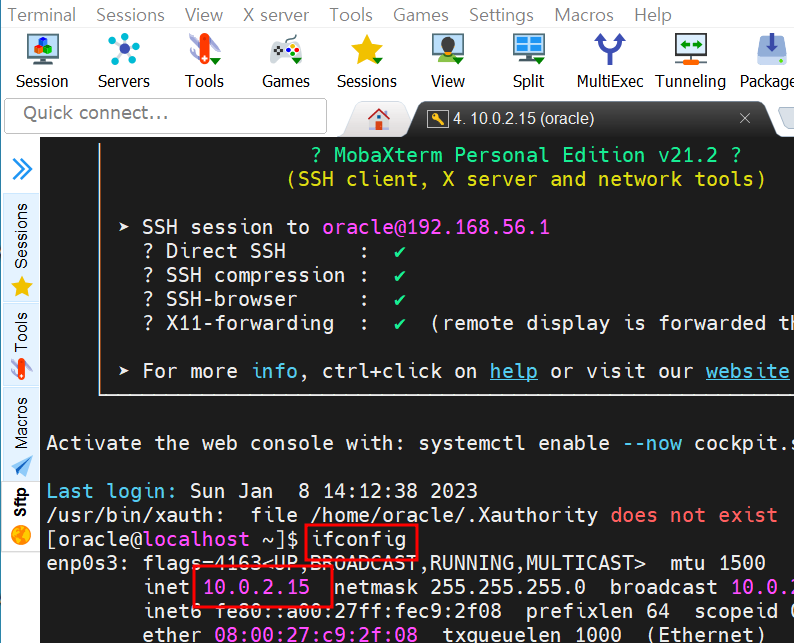Open the Help menu
Viewport: 794px width, 643px height.
click(652, 15)
